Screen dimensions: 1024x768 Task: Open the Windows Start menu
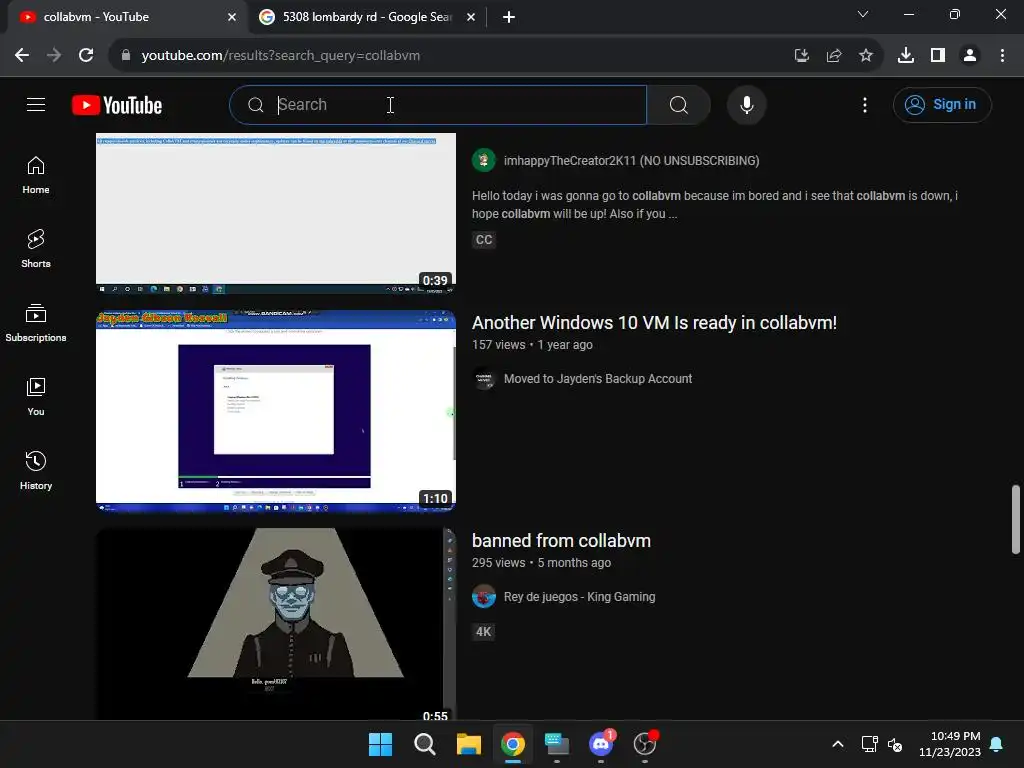click(x=380, y=744)
